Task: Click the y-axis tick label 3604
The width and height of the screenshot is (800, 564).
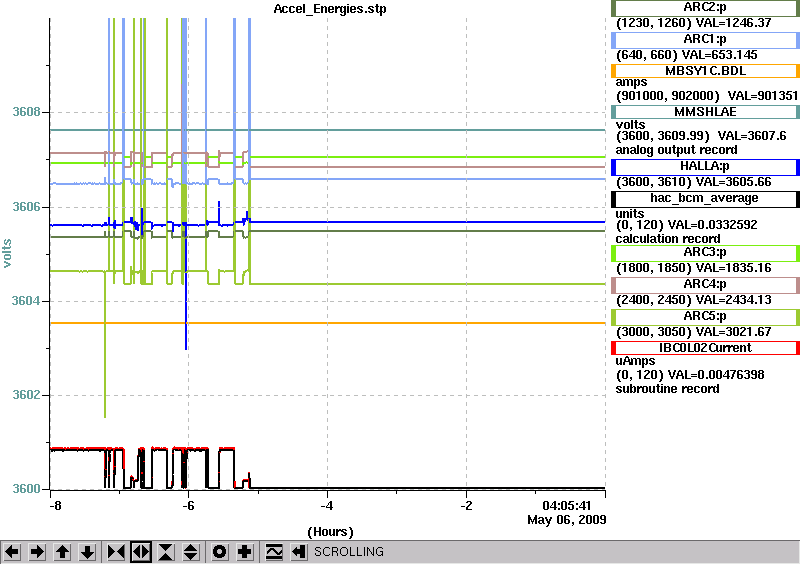Action: pos(26,301)
